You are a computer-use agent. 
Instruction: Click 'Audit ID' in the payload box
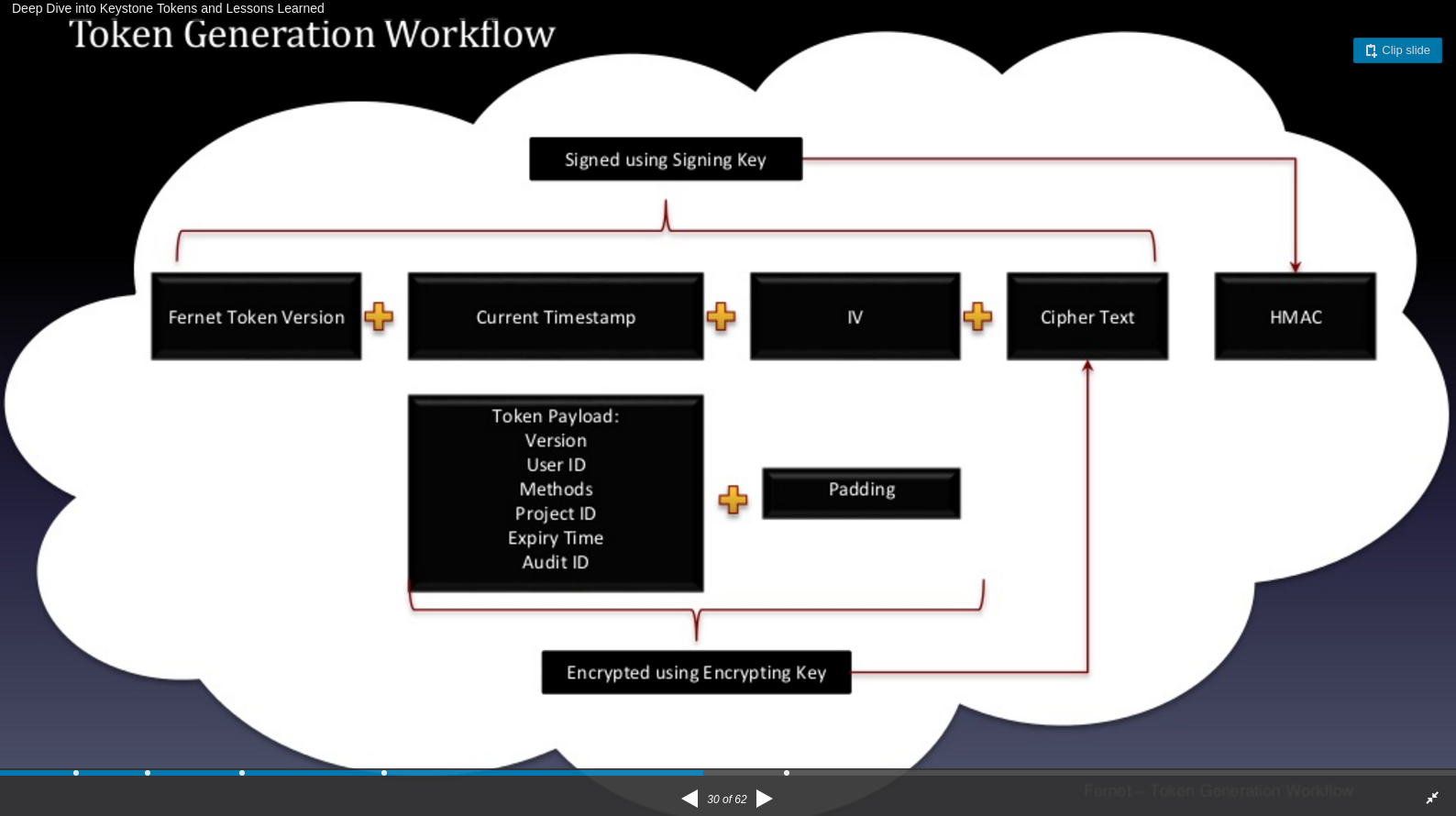pos(556,562)
